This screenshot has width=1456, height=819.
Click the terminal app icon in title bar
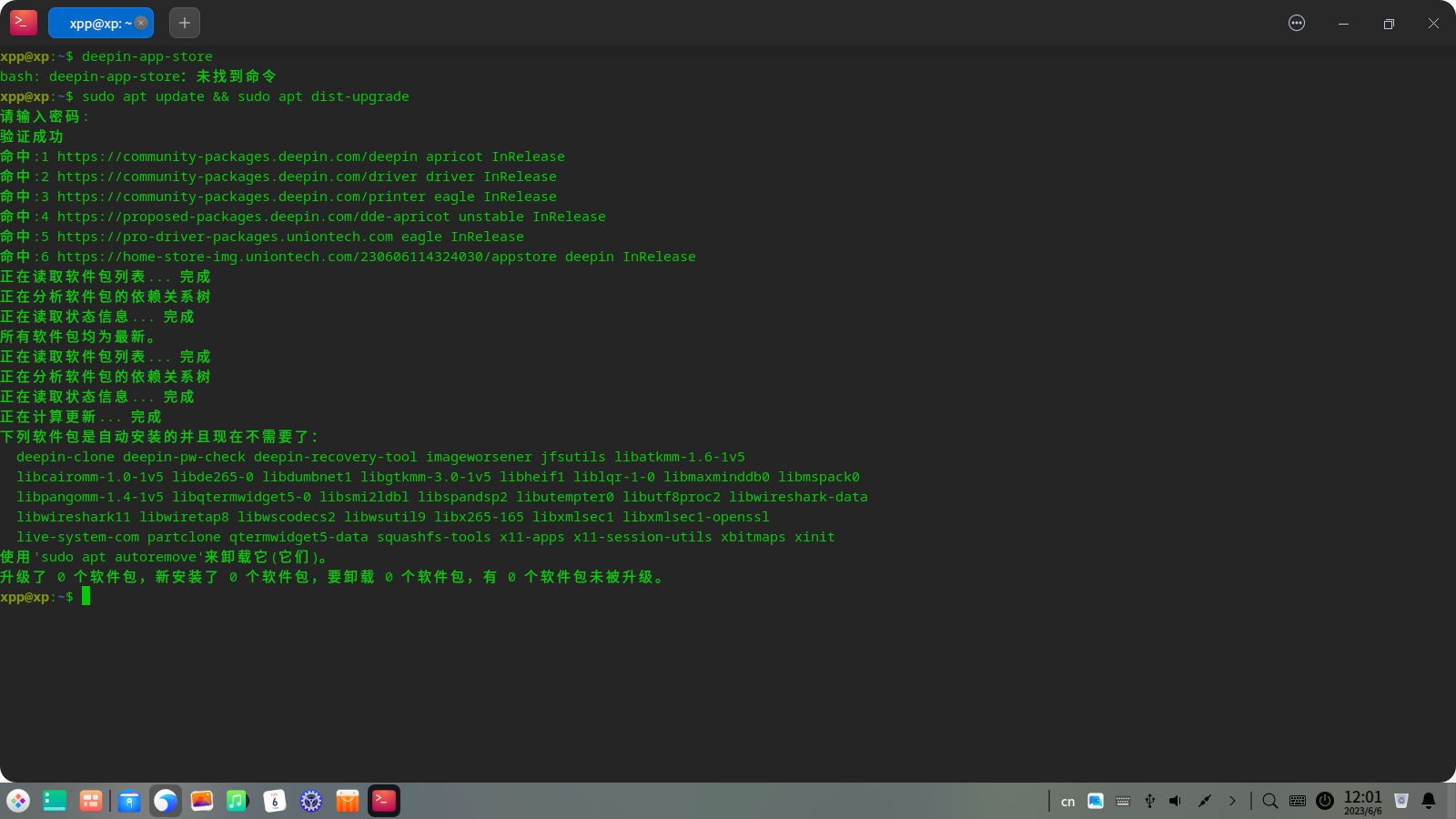pos(24,23)
